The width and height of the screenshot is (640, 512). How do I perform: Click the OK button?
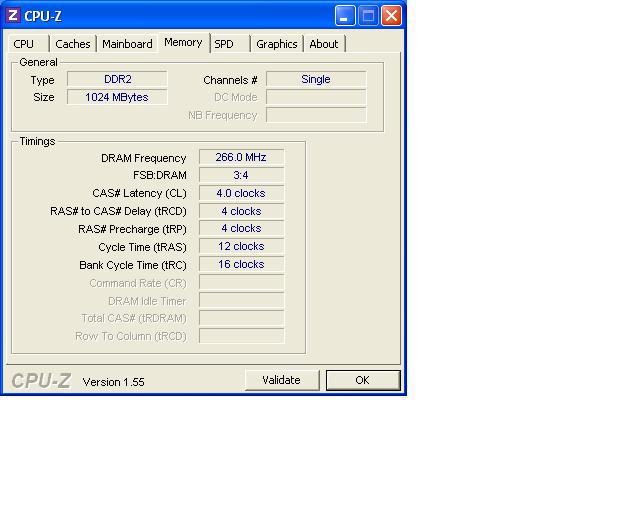click(x=362, y=380)
